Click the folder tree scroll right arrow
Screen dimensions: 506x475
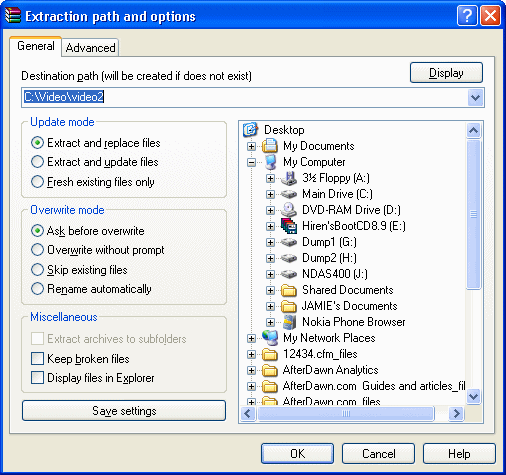coord(456,414)
